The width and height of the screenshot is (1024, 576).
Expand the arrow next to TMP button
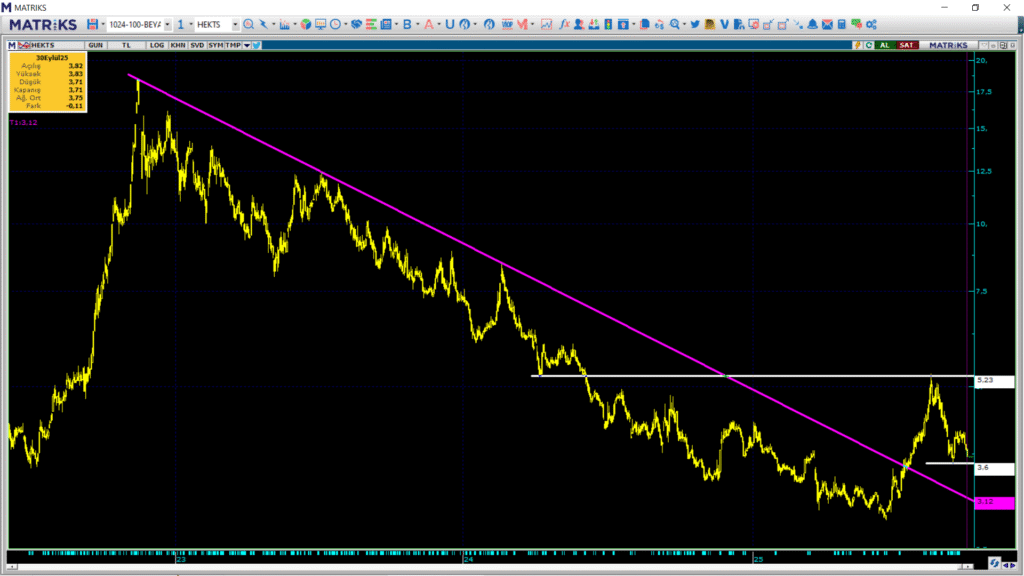click(246, 45)
